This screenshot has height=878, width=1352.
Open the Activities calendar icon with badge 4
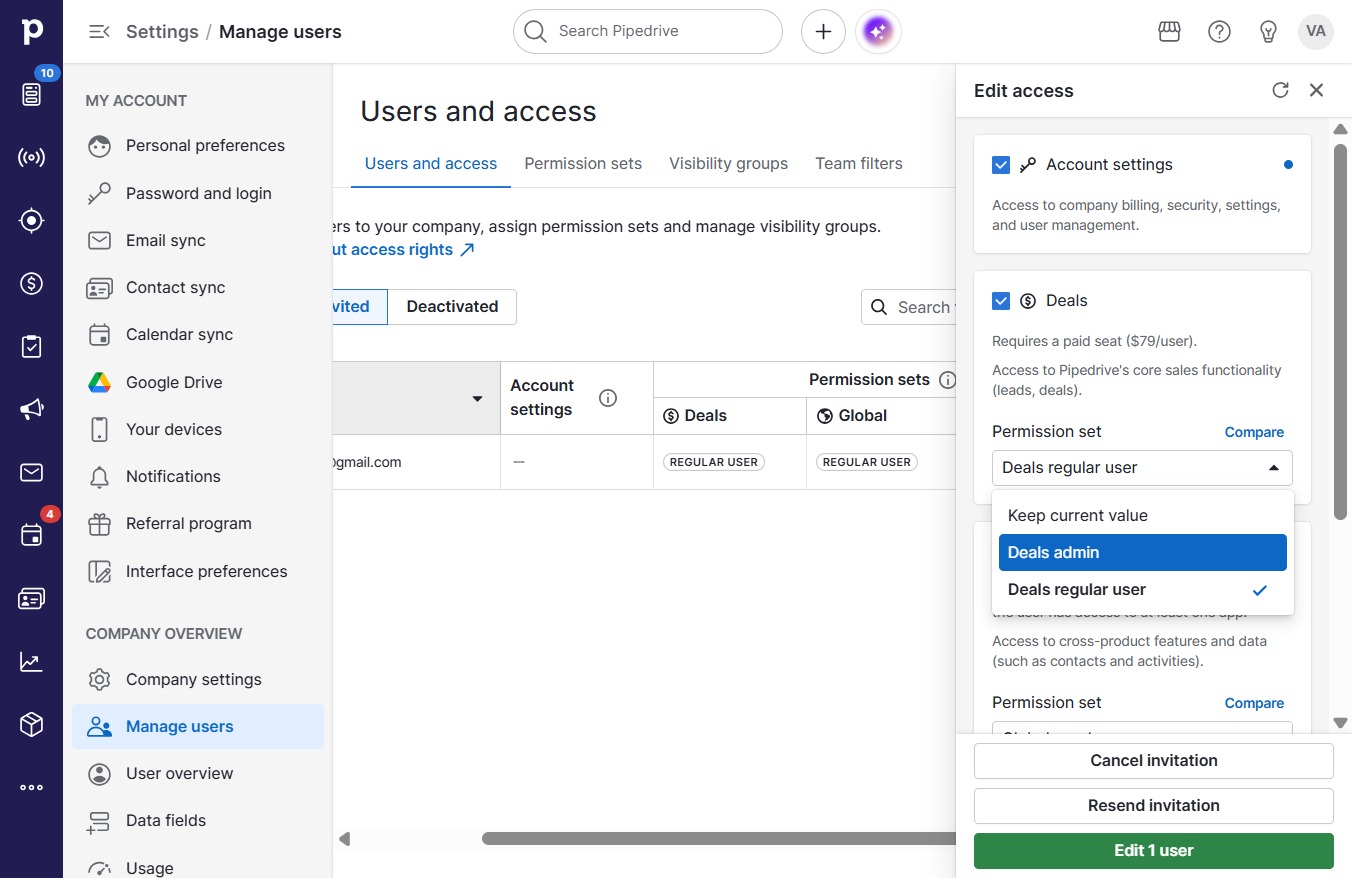32,535
